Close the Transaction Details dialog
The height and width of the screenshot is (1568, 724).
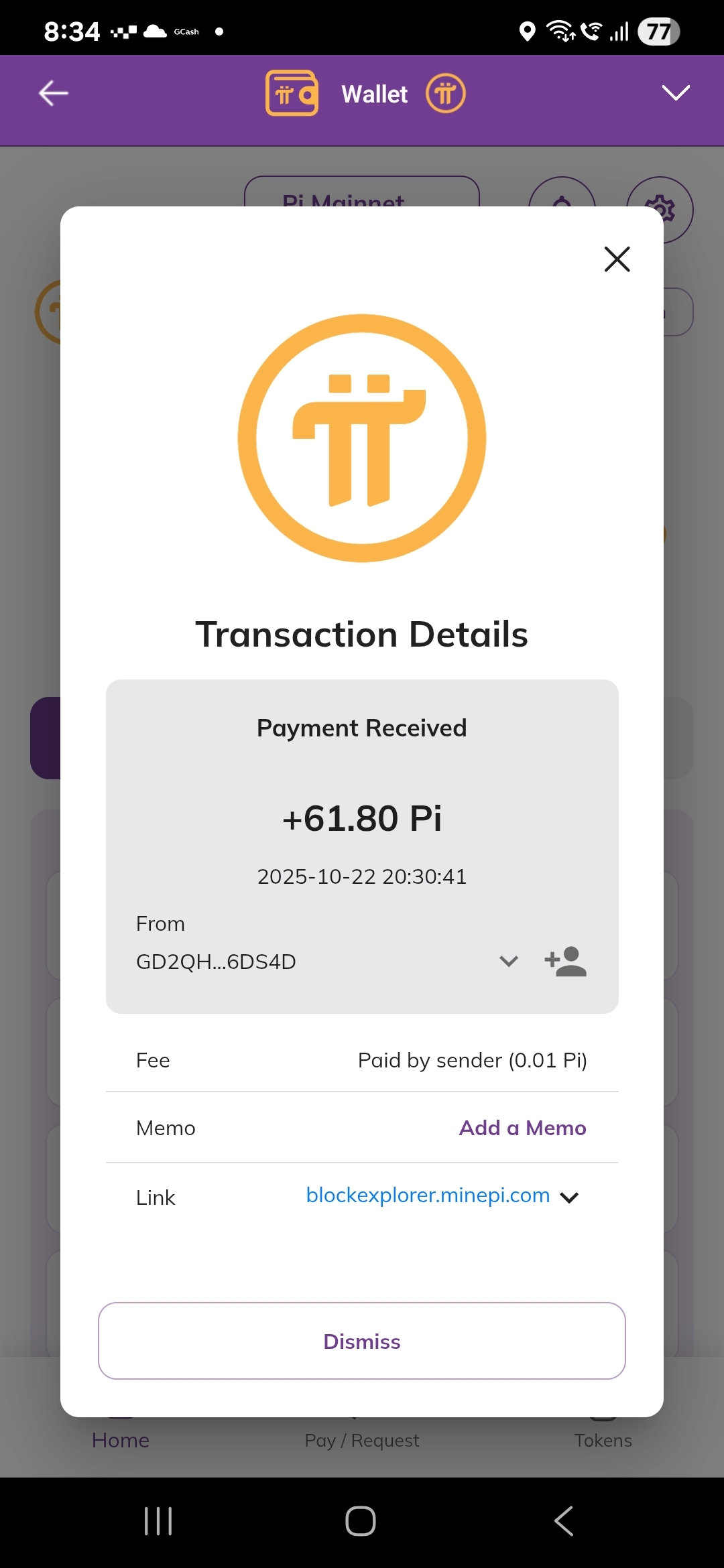[x=617, y=259]
